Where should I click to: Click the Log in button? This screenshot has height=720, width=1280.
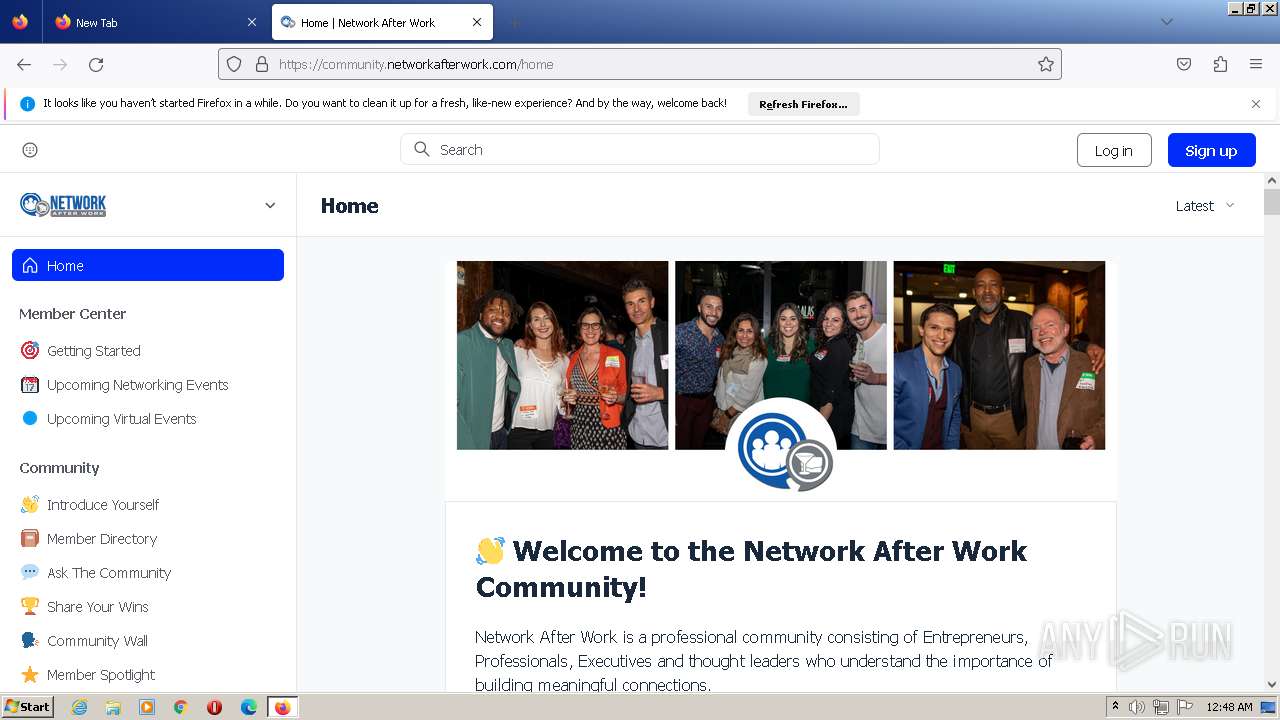click(1114, 150)
